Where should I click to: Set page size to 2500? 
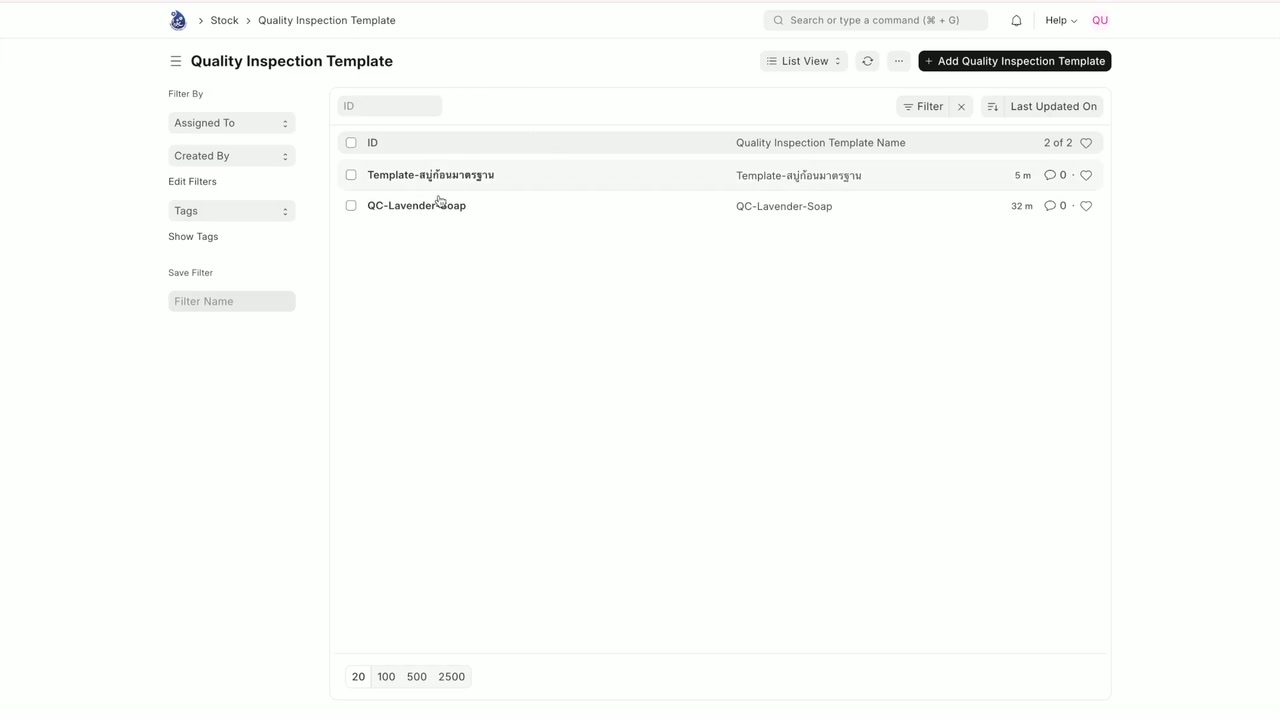pyautogui.click(x=452, y=677)
